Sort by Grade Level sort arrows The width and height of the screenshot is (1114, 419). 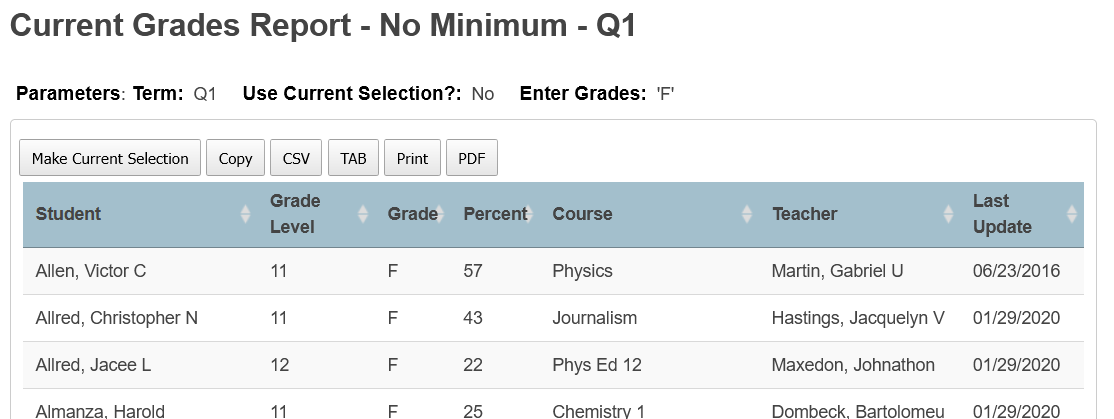click(x=362, y=214)
